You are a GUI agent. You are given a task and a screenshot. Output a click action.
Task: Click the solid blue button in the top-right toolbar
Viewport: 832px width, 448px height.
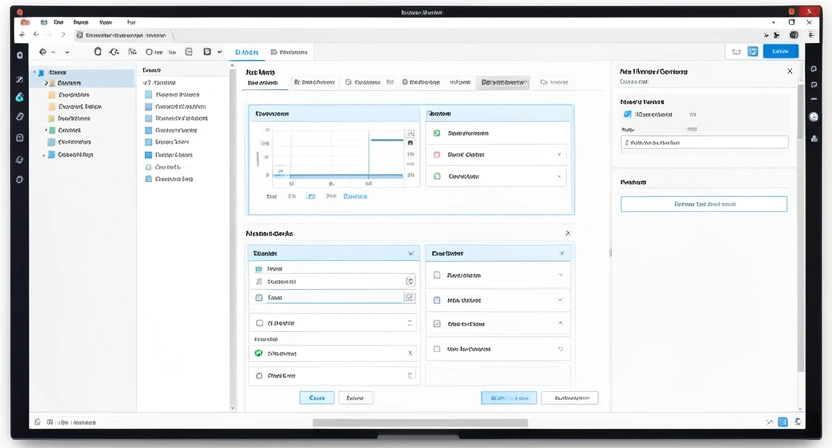click(780, 52)
